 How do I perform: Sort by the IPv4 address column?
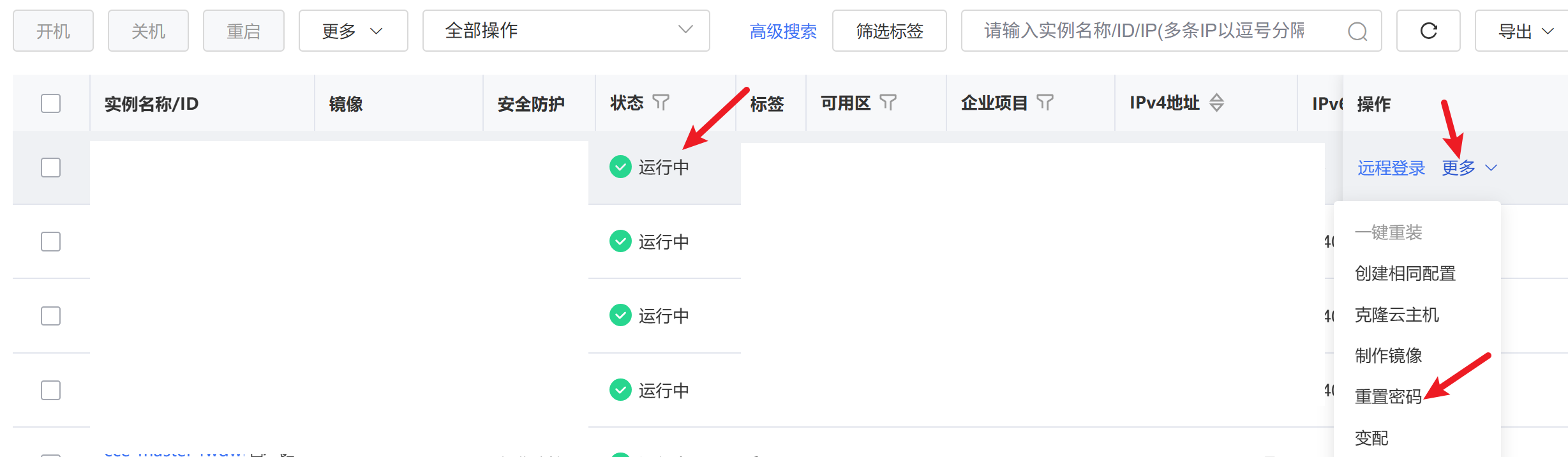[x=1217, y=102]
